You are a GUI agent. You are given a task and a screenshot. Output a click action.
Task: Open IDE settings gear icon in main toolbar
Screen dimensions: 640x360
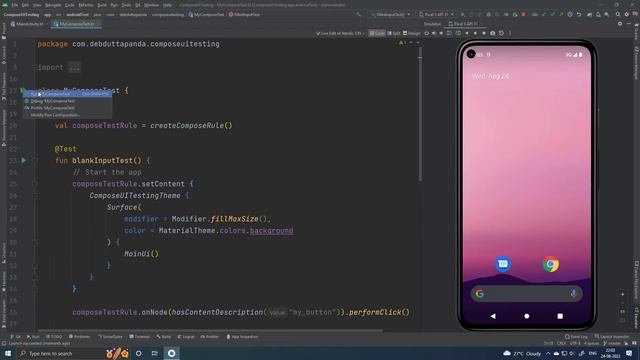tap(627, 14)
